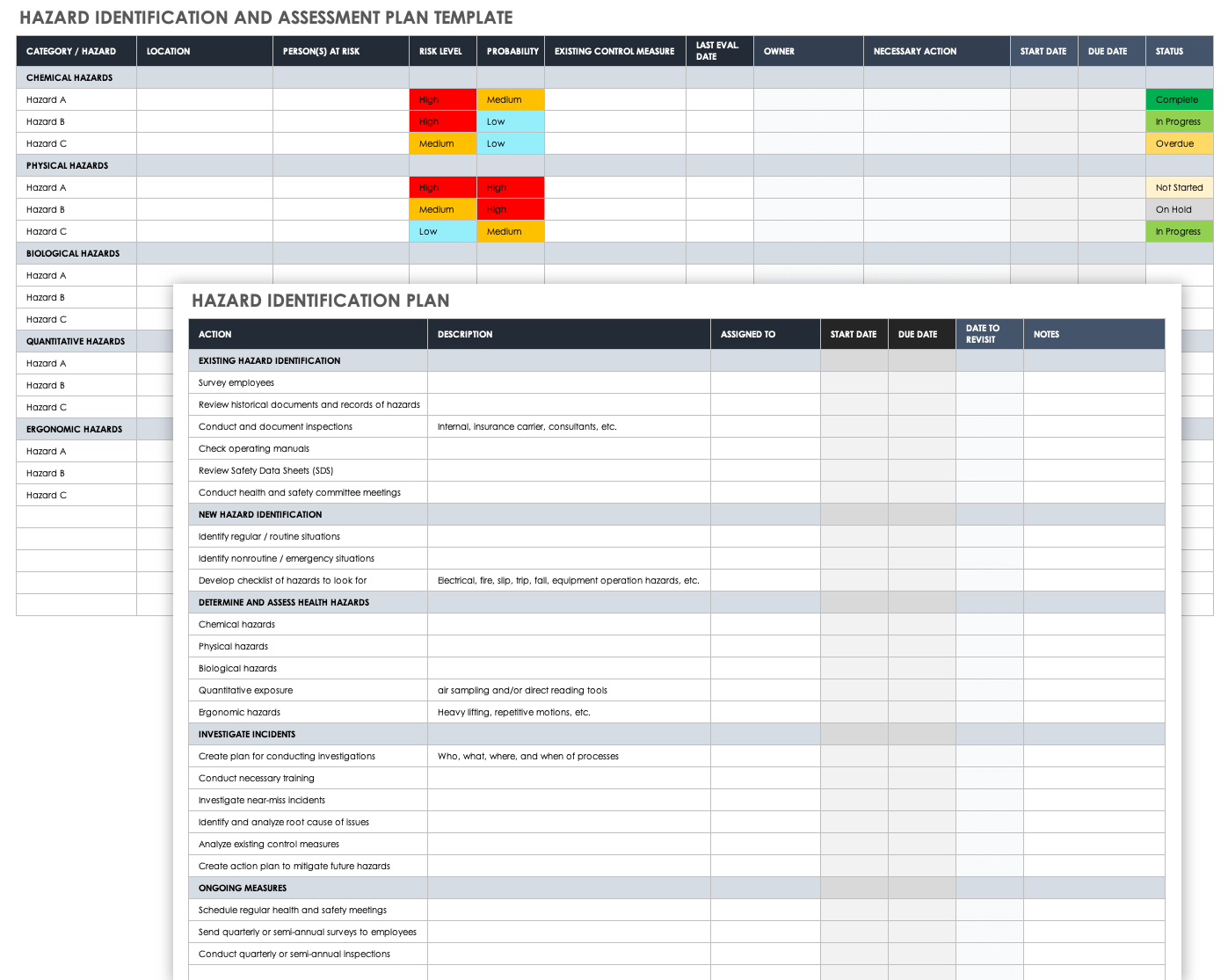The height and width of the screenshot is (980, 1228).
Task: Select the Medium probability cell for Chemical Hazard A
Action: click(510, 99)
